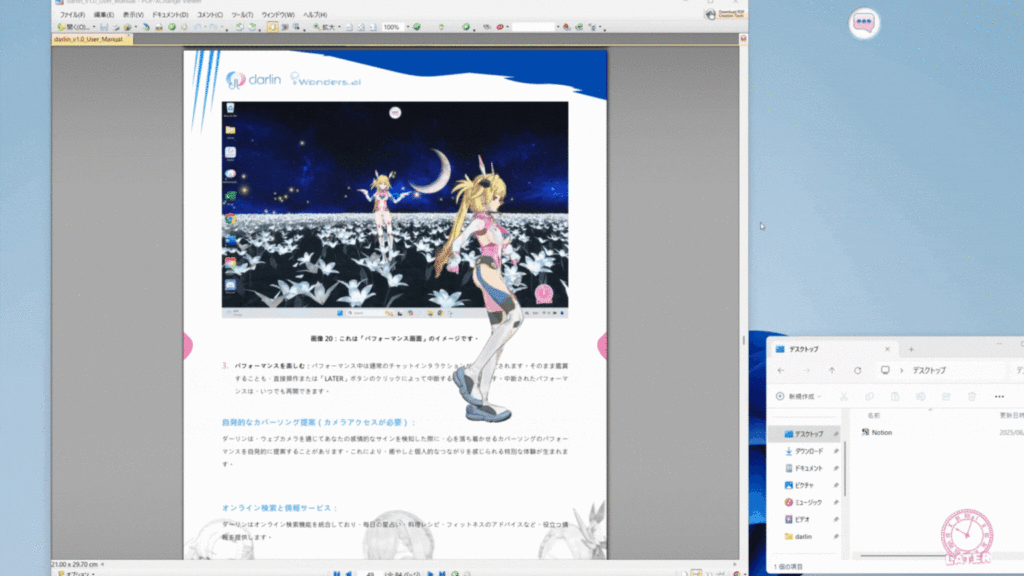Open the ヘルプ(H) menu
Viewport: 1024px width, 576px height.
click(x=315, y=14)
